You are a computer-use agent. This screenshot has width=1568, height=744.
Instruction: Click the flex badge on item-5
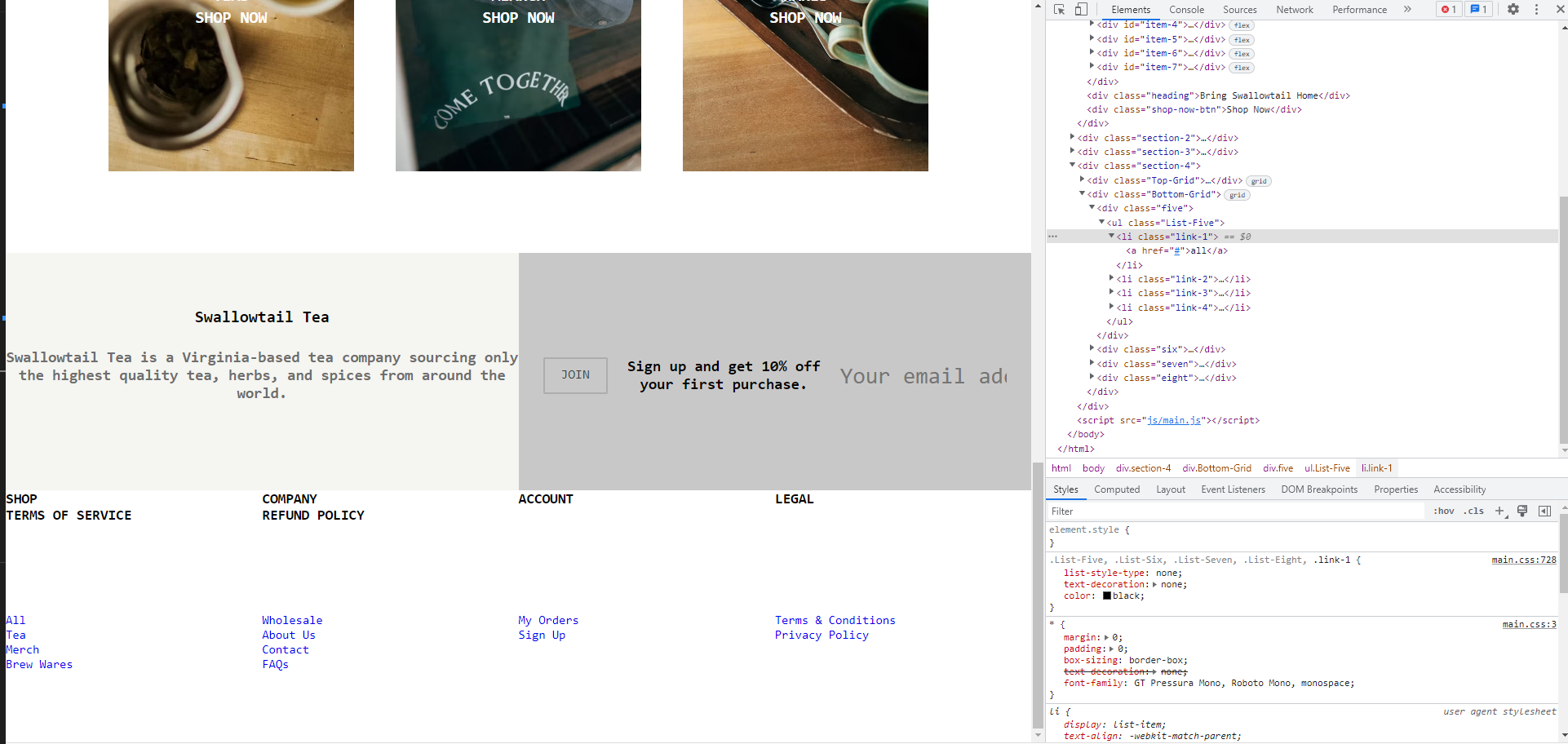pyautogui.click(x=1242, y=40)
